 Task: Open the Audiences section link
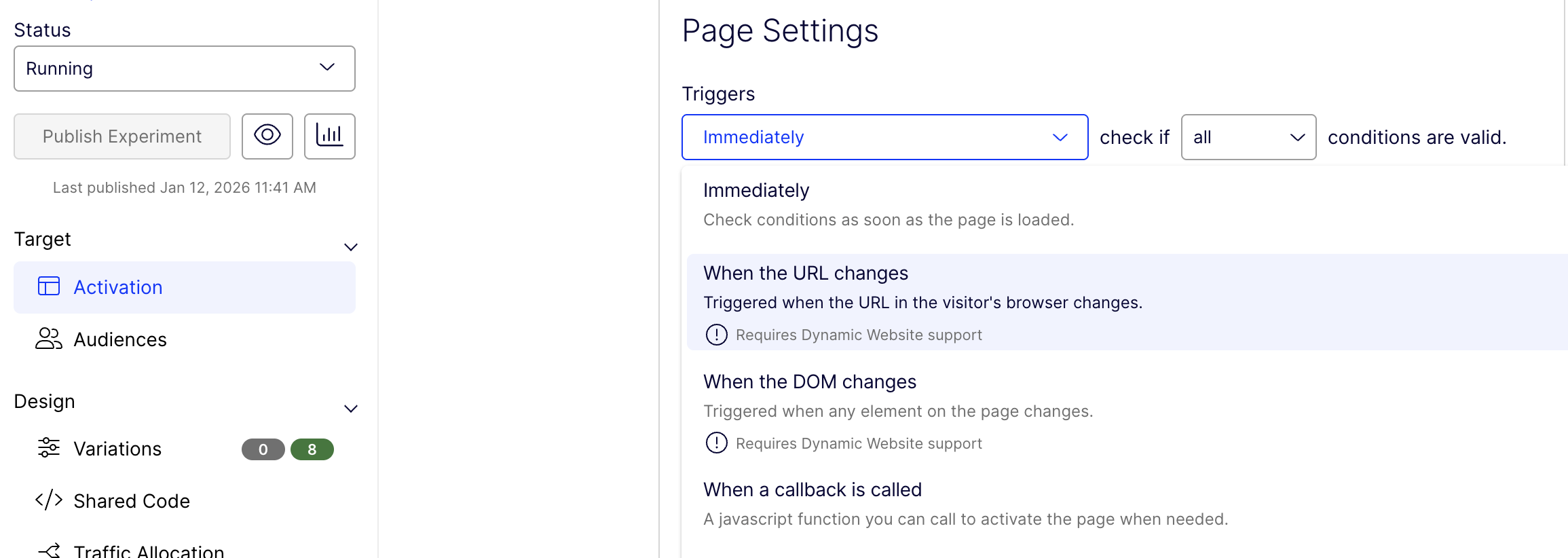pos(120,339)
